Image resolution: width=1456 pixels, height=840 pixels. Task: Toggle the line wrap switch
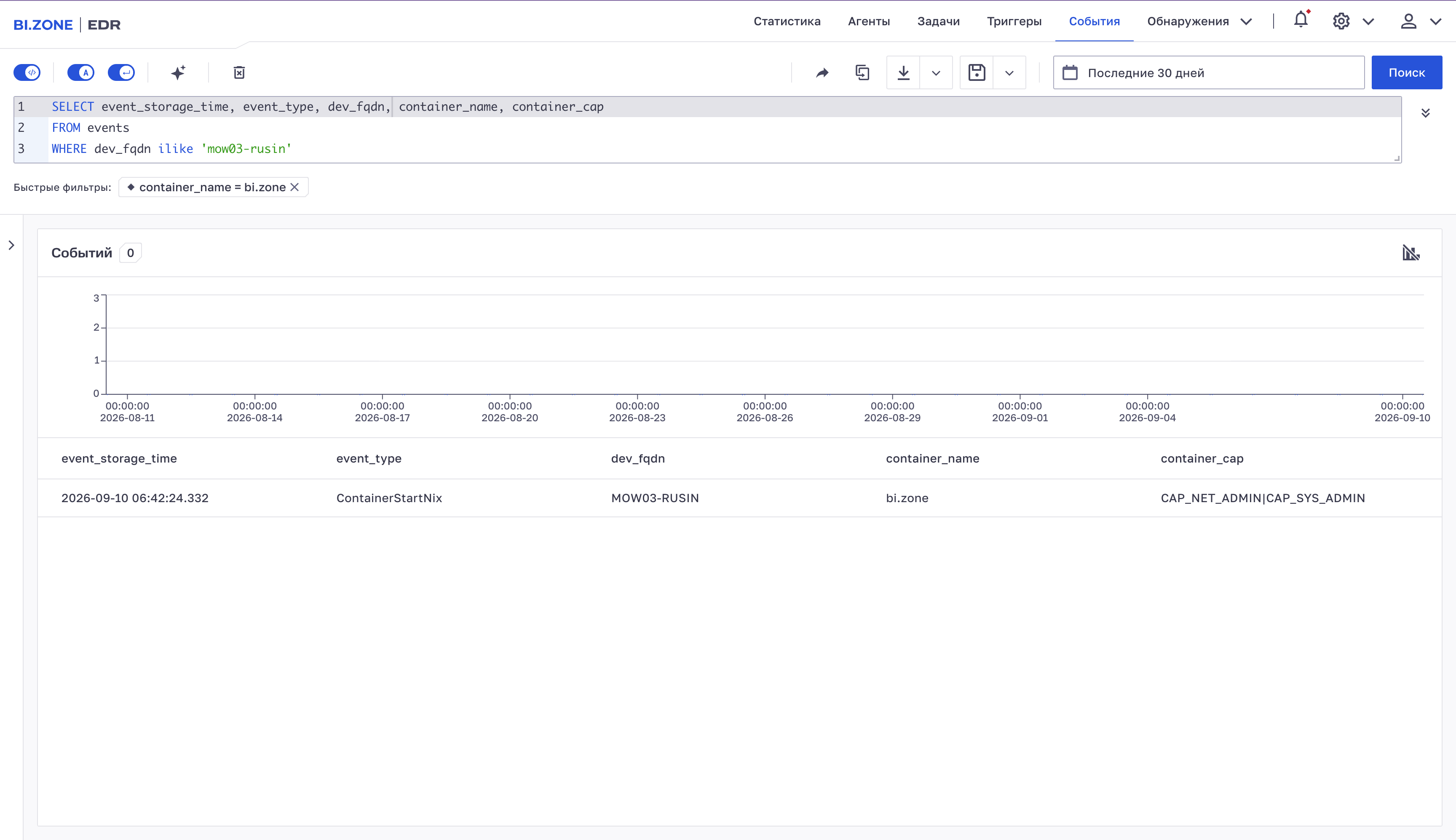coord(122,73)
